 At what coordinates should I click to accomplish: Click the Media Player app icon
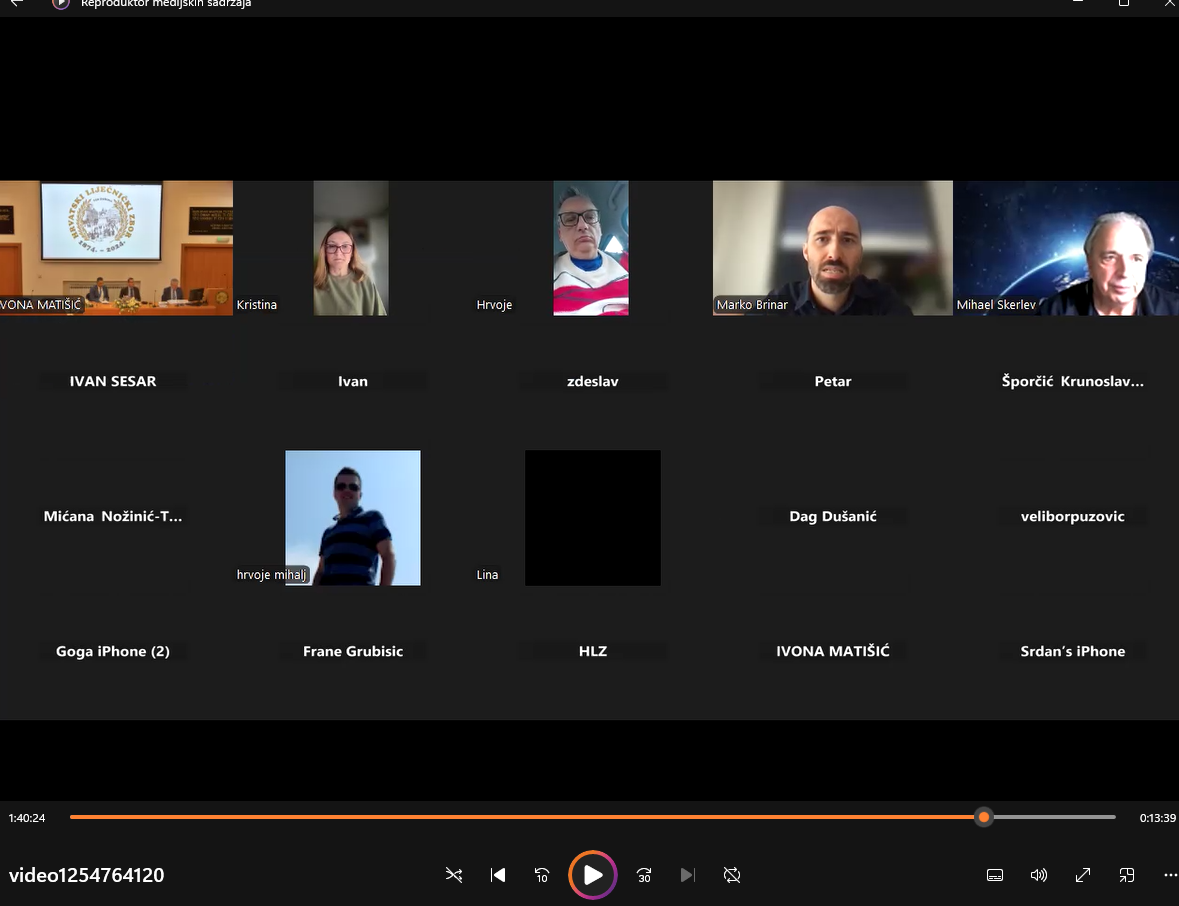pos(60,4)
